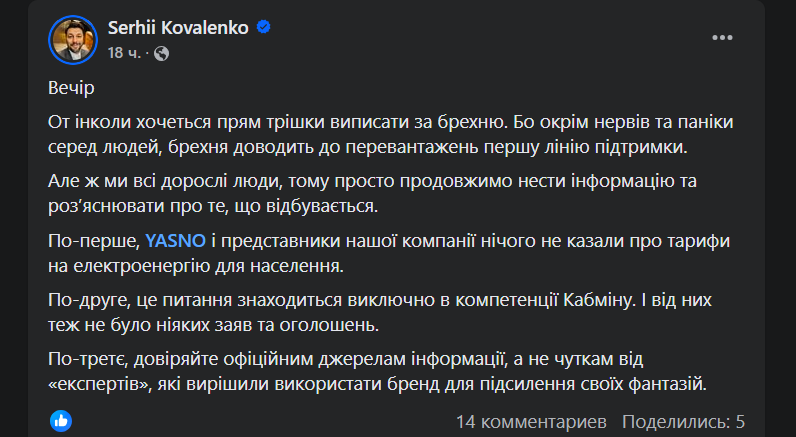
Task: Show the 14 комментариев list
Action: (x=531, y=421)
